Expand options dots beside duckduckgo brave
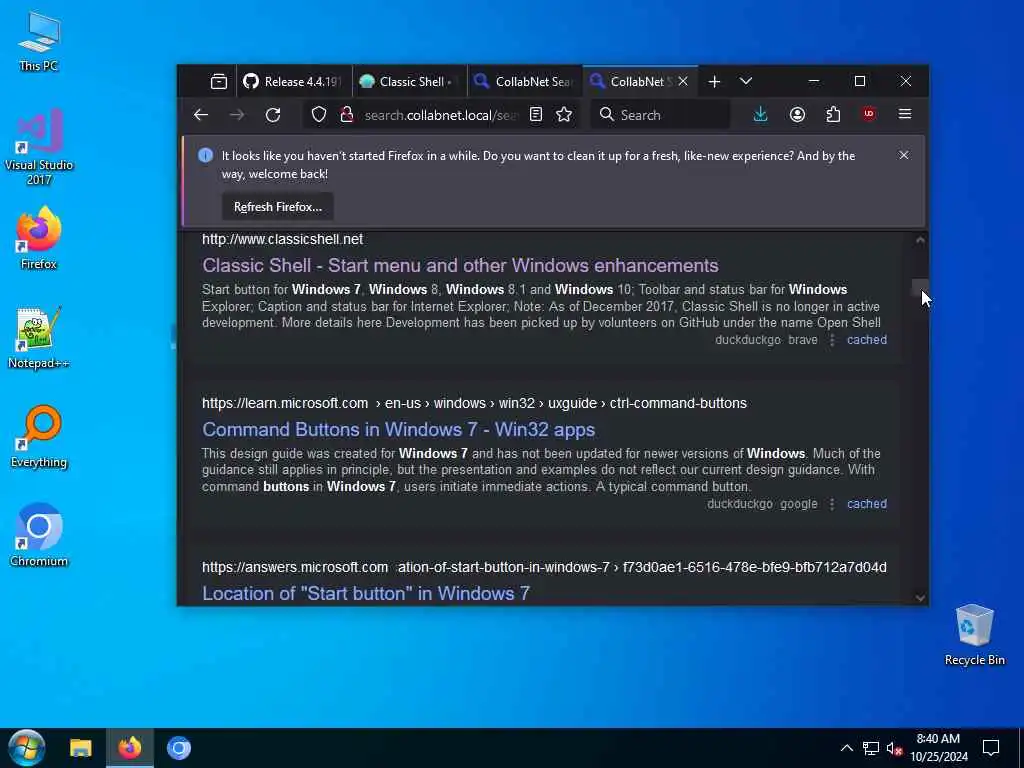This screenshot has width=1024, height=768. click(832, 340)
